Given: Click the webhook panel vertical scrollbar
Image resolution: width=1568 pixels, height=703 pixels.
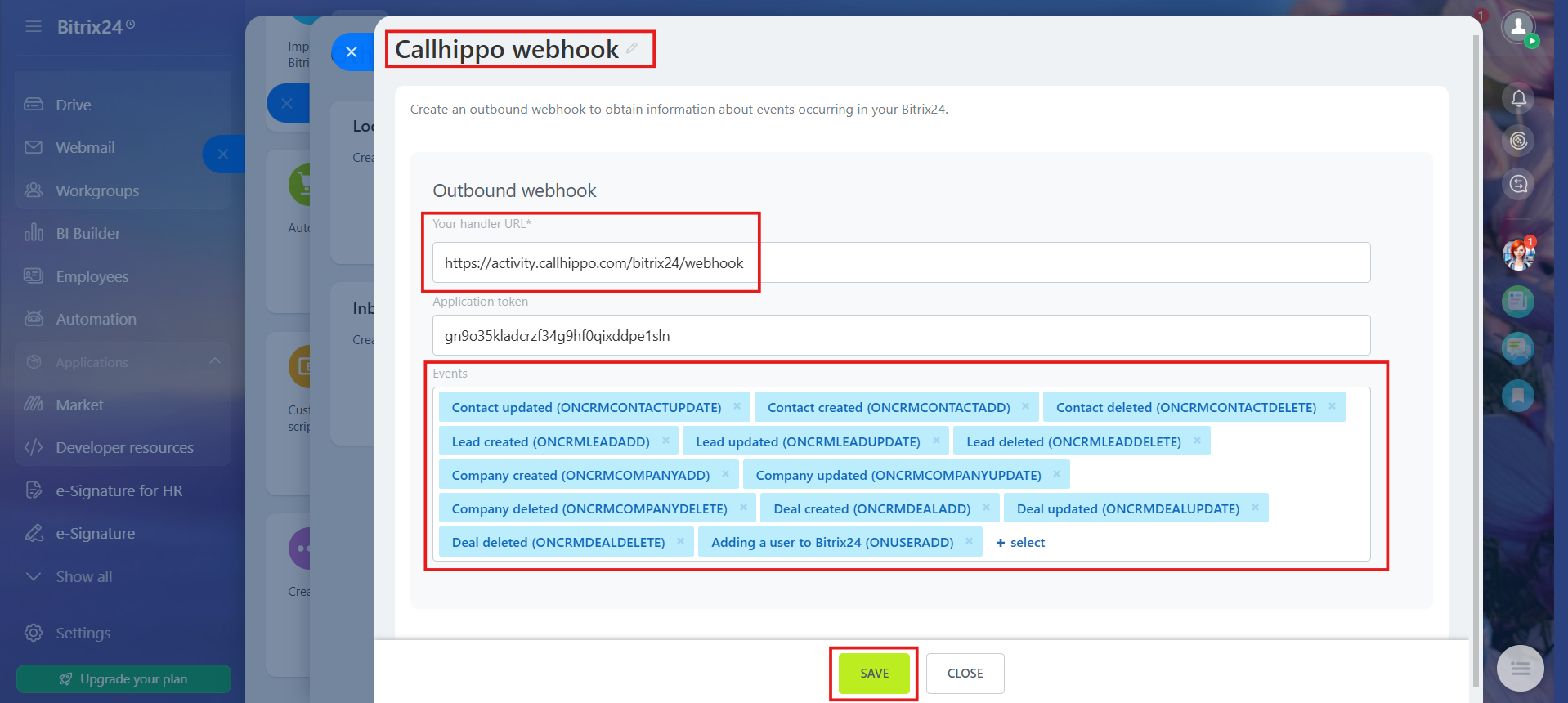Looking at the screenshot, I should (1476, 360).
